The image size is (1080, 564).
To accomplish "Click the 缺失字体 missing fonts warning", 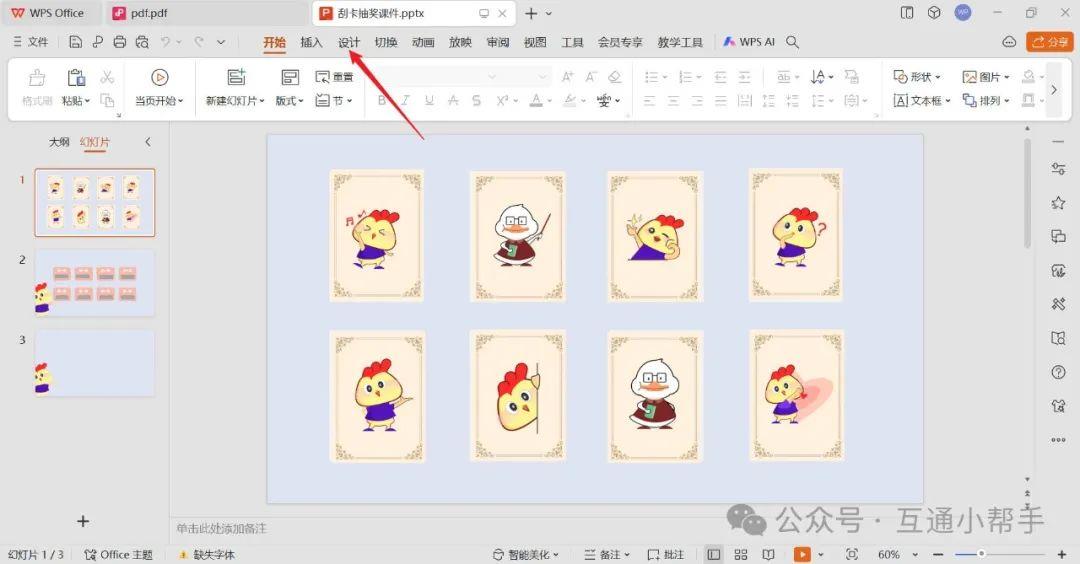I will click(207, 554).
